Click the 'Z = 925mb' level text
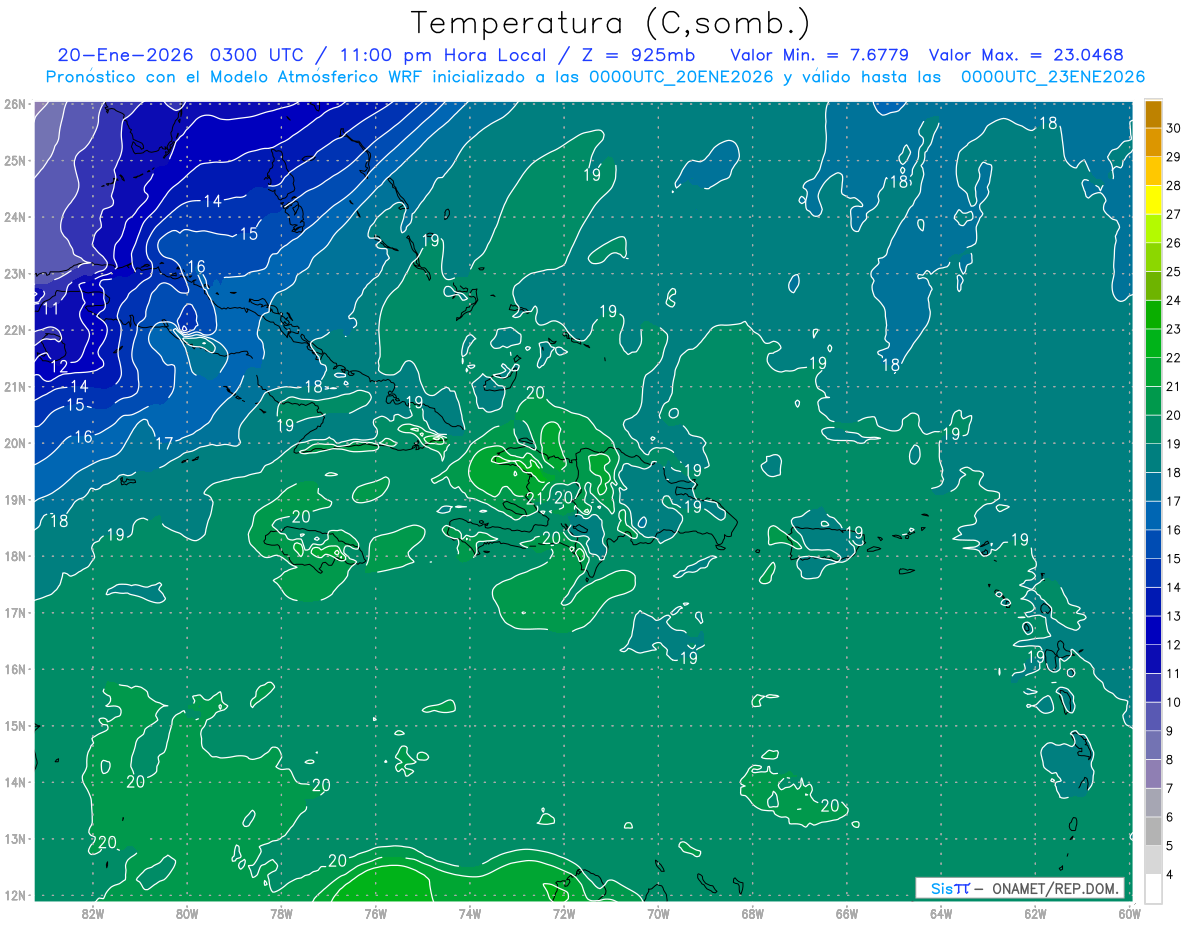Screen dimensions: 1200x927 coord(637,55)
